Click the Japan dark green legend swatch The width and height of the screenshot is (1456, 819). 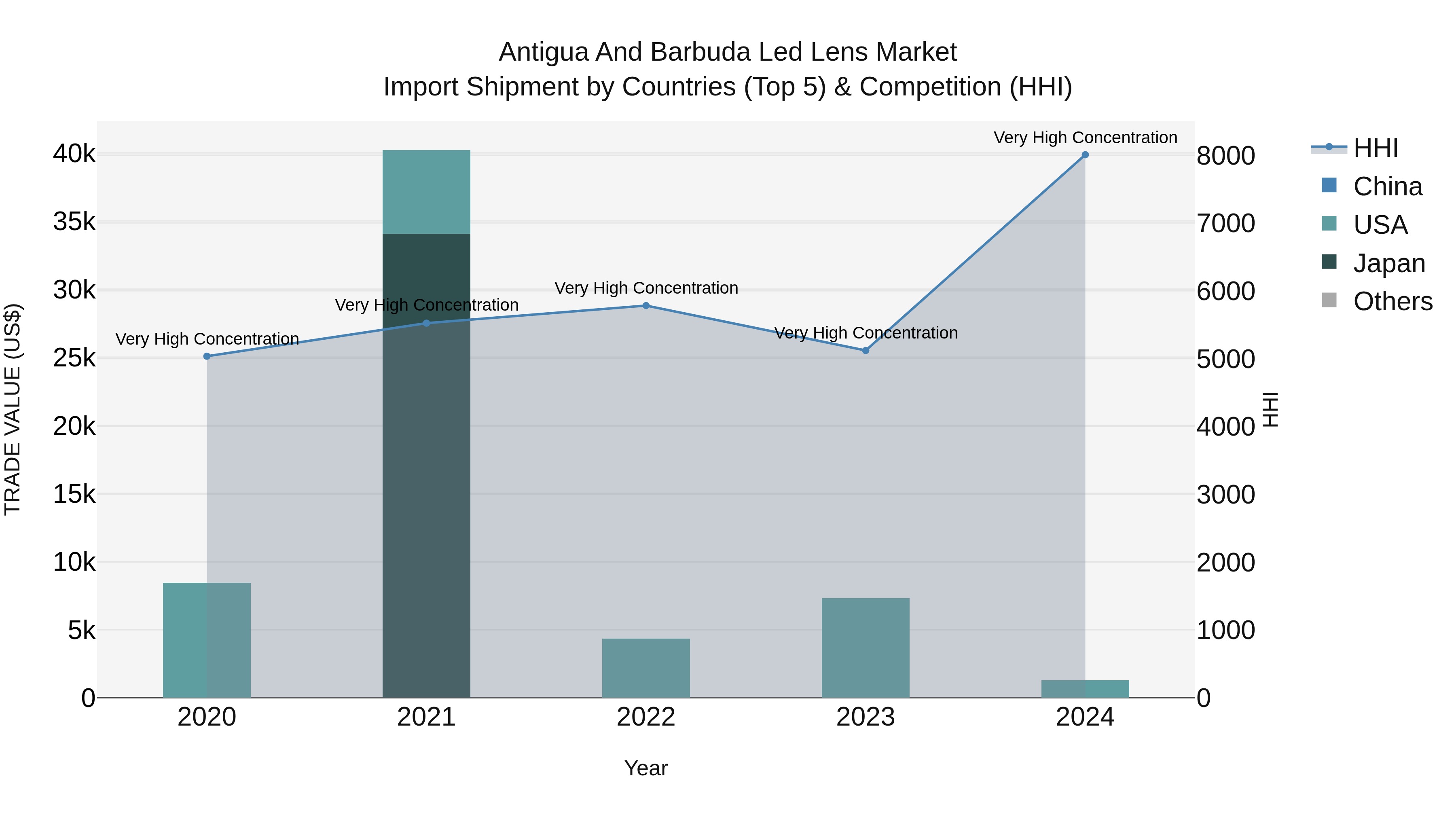(x=1329, y=262)
